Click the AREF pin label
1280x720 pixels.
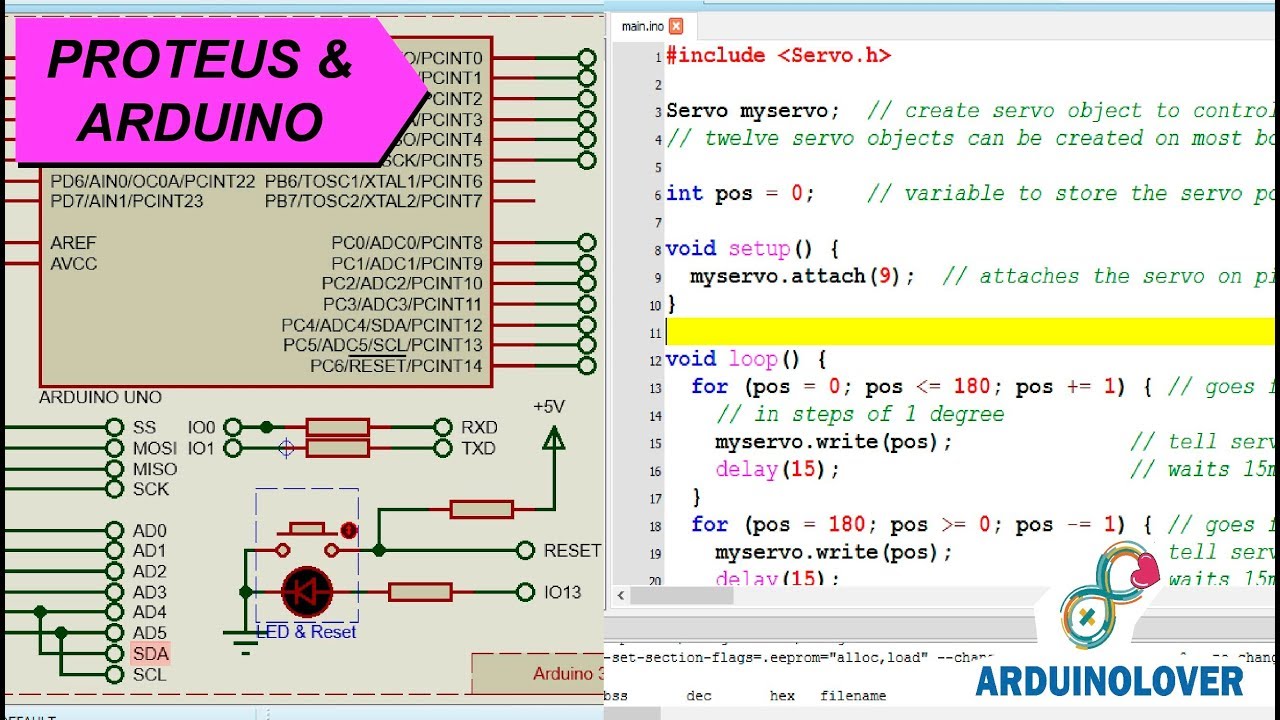[74, 243]
